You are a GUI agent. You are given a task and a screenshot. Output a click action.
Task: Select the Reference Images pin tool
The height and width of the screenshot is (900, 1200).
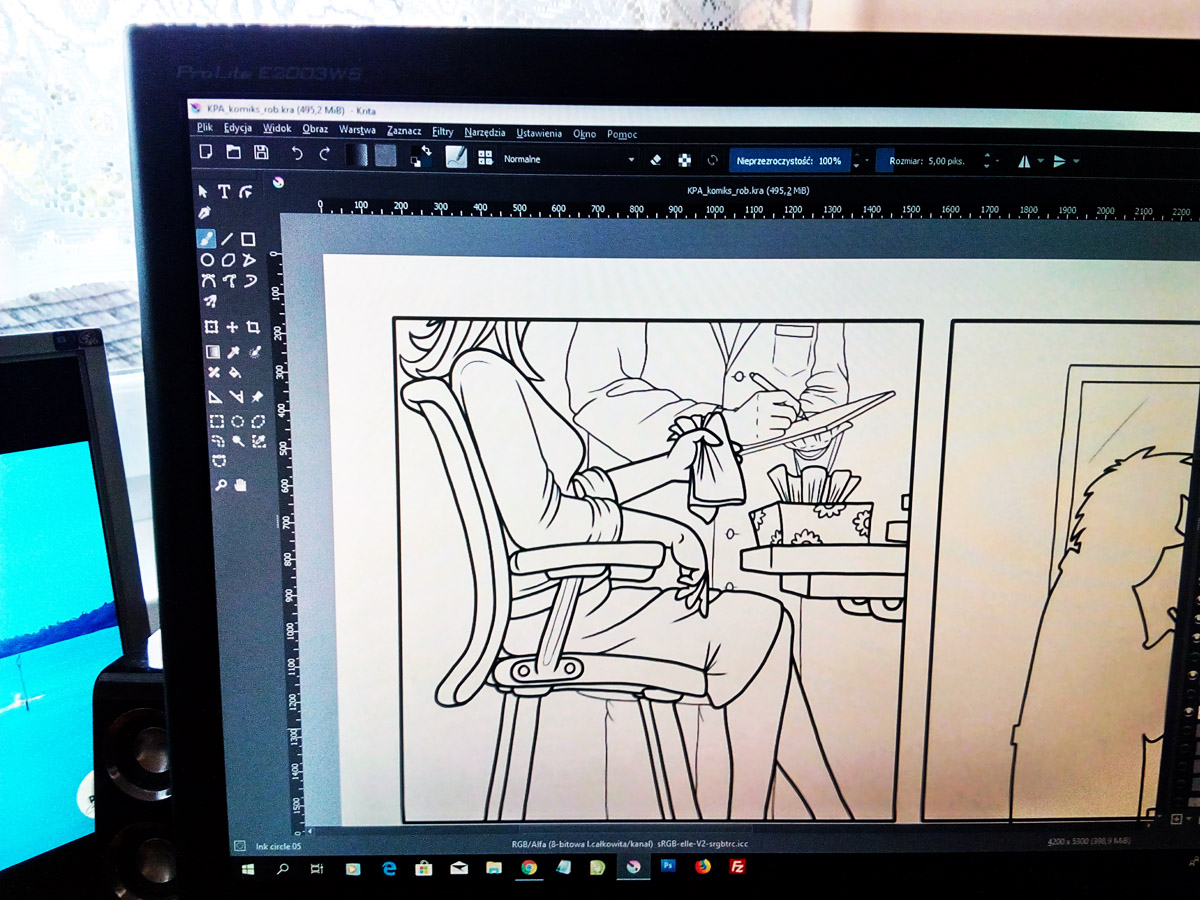[x=257, y=397]
